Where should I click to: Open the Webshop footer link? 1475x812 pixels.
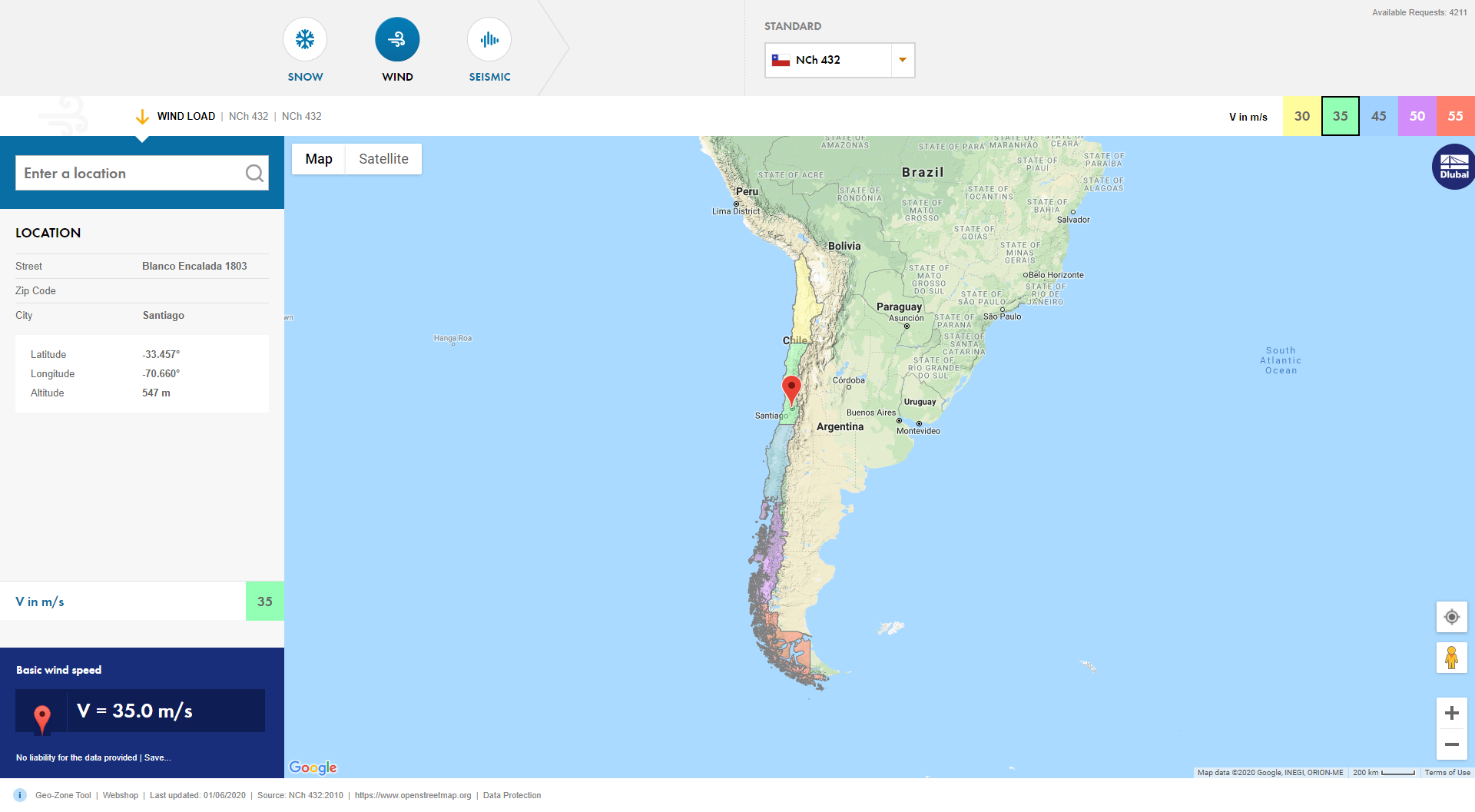tap(121, 795)
